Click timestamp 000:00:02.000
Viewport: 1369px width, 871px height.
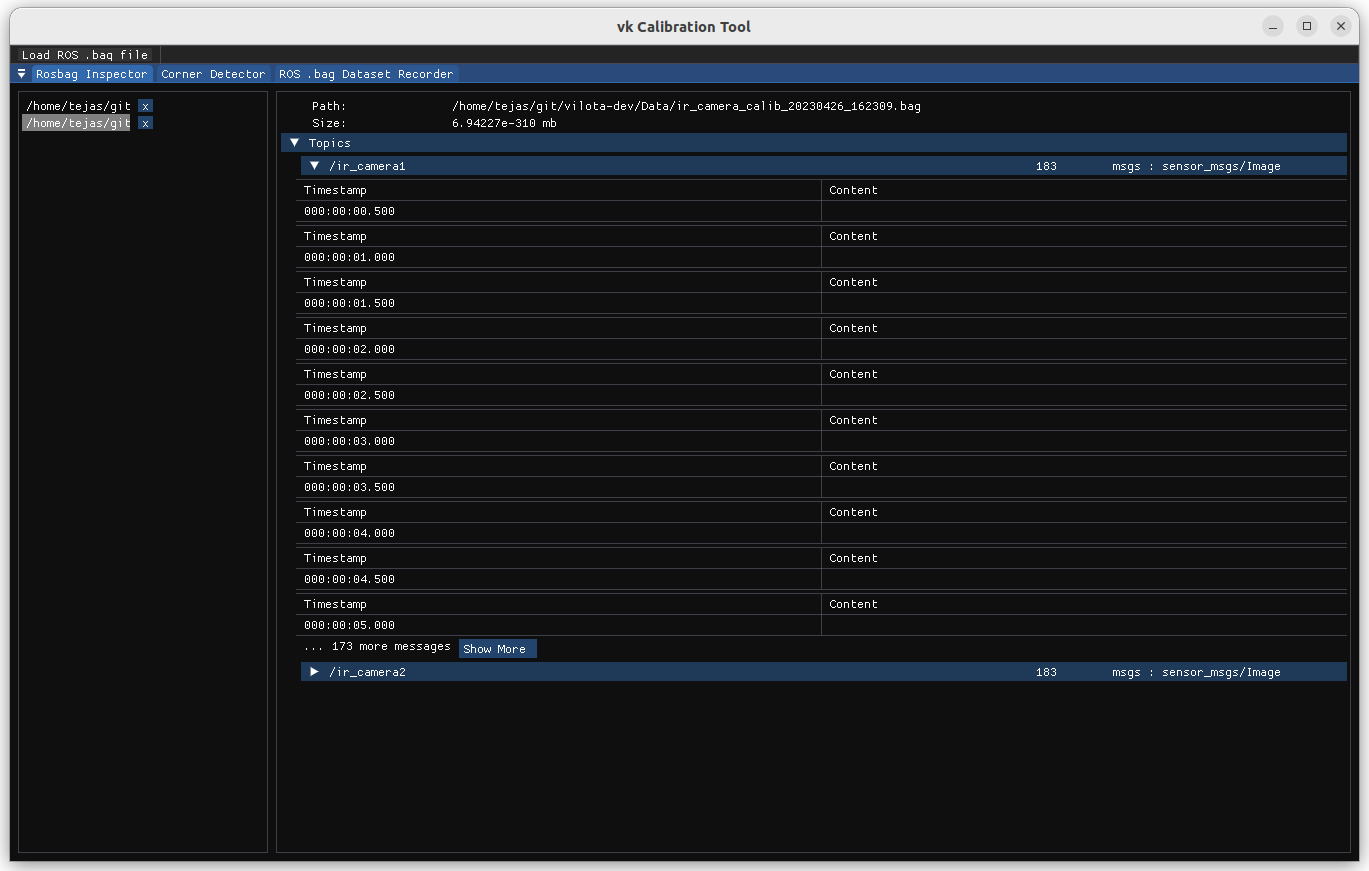(x=350, y=349)
